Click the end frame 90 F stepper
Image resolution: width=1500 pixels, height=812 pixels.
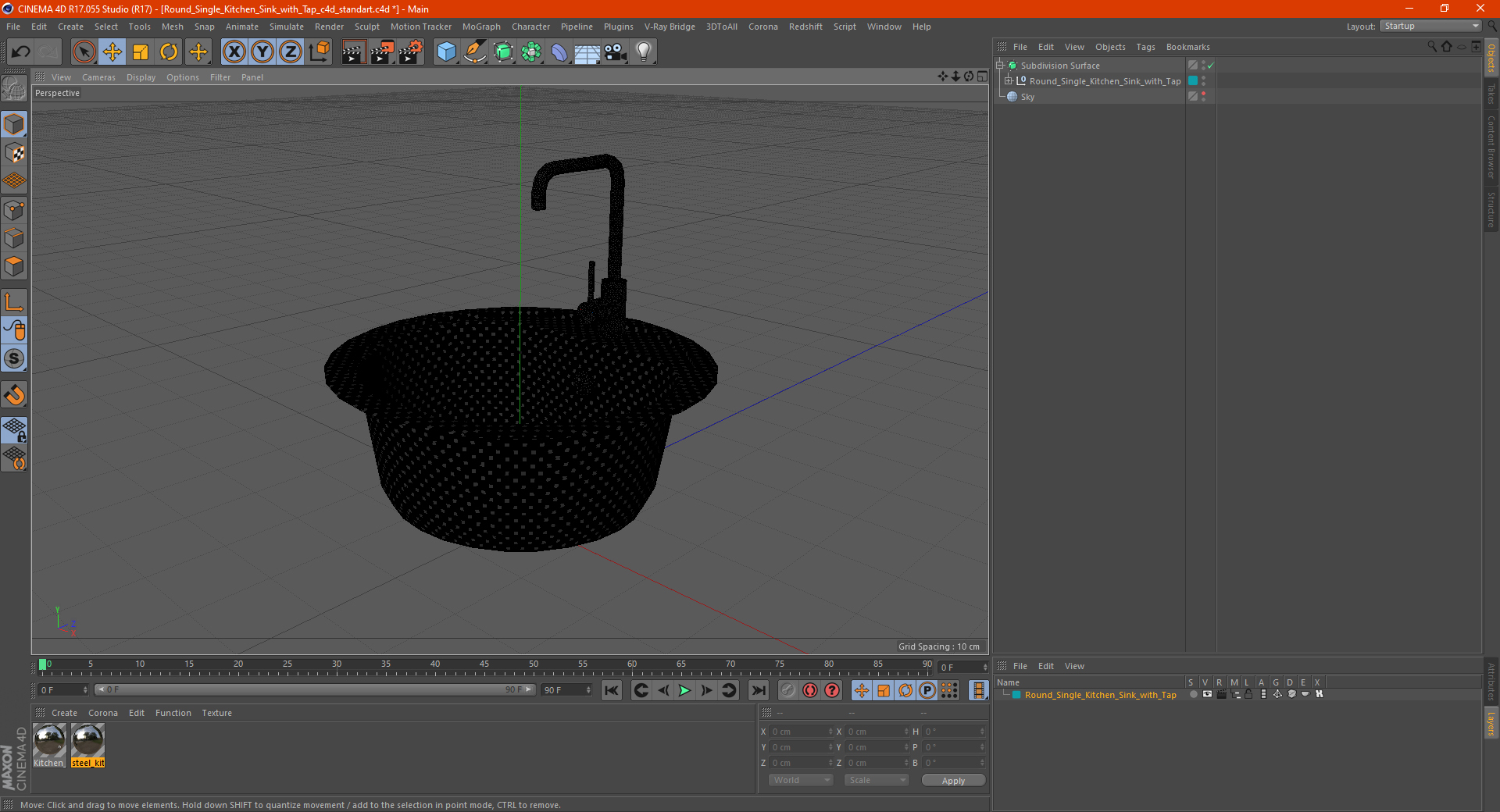tap(588, 690)
